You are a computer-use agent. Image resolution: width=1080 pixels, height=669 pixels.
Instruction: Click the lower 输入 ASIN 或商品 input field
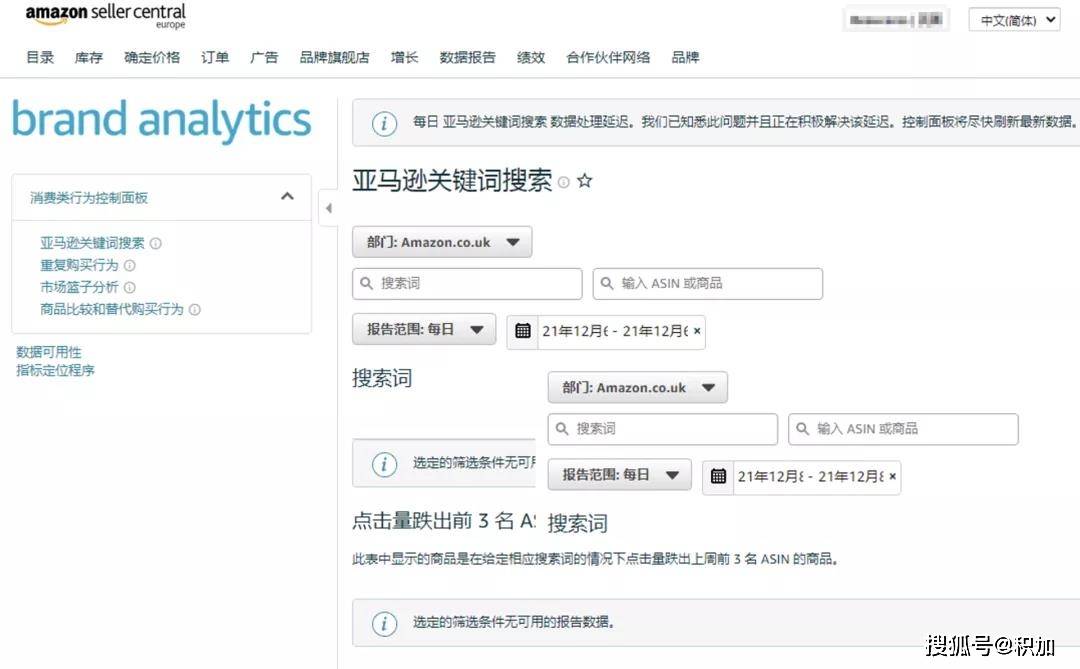(903, 429)
